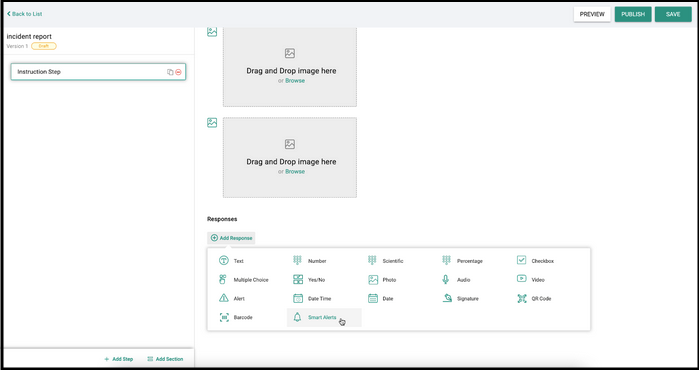Click the Alert triangle icon

(x=224, y=298)
